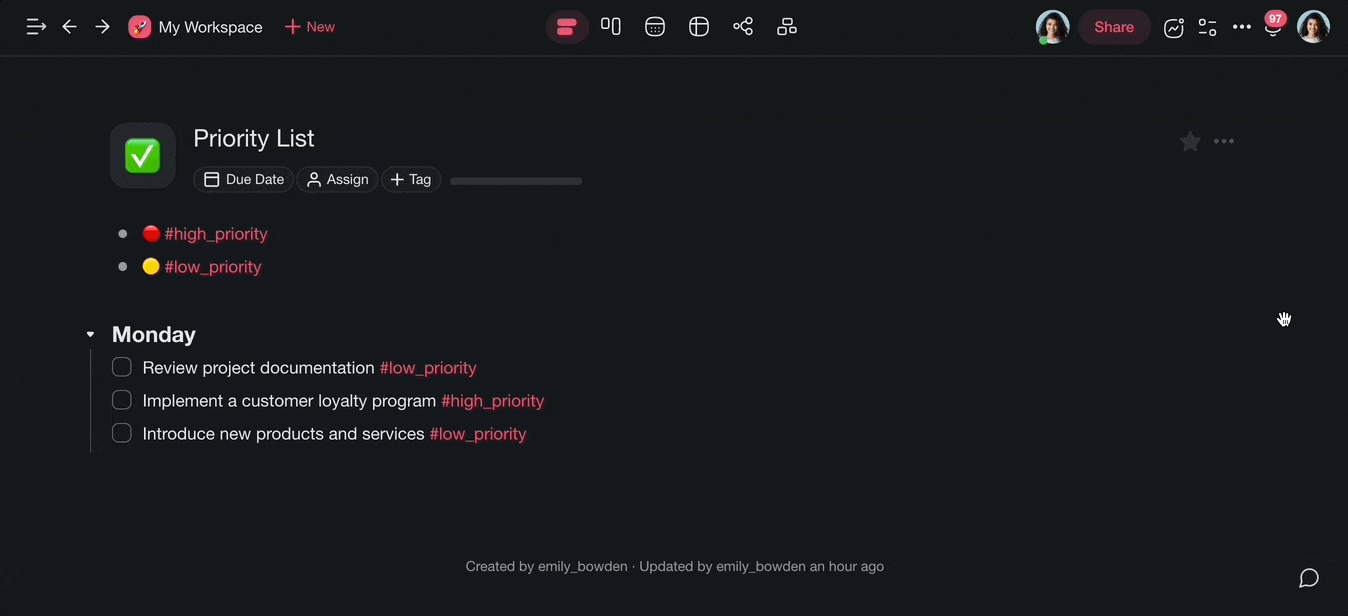1348x616 pixels.
Task: Open page options three-dot menu beside star
Action: [1224, 142]
